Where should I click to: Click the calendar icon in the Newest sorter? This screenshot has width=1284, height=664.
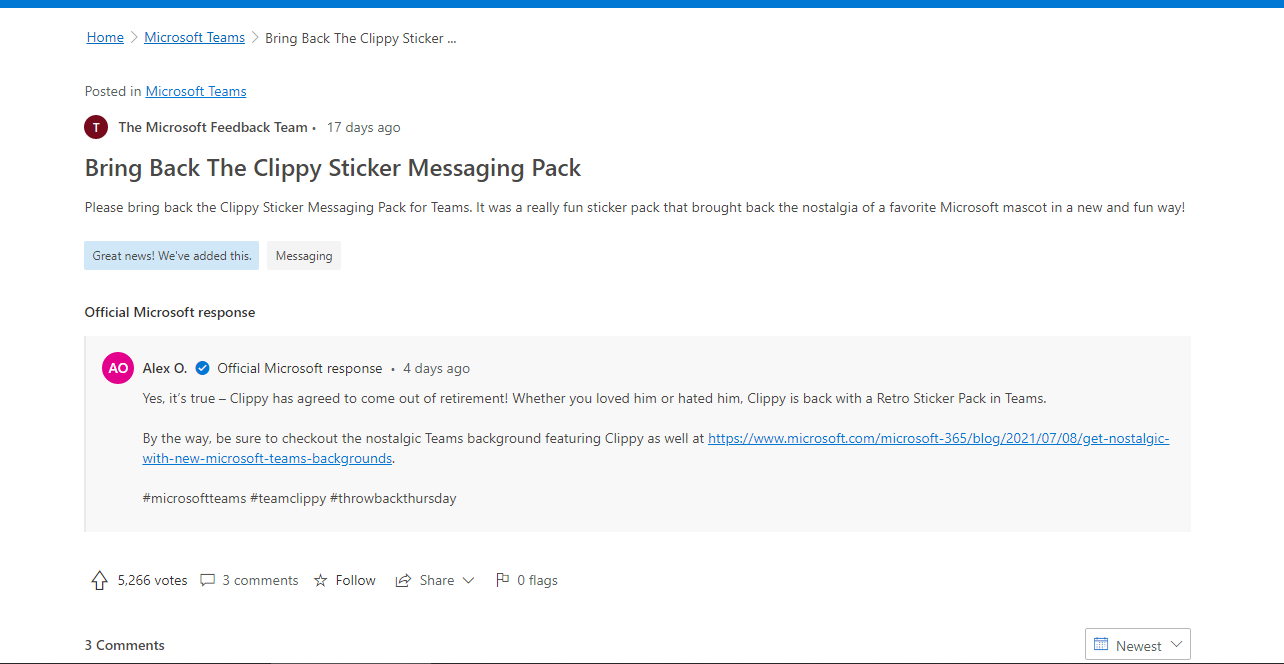click(1101, 645)
